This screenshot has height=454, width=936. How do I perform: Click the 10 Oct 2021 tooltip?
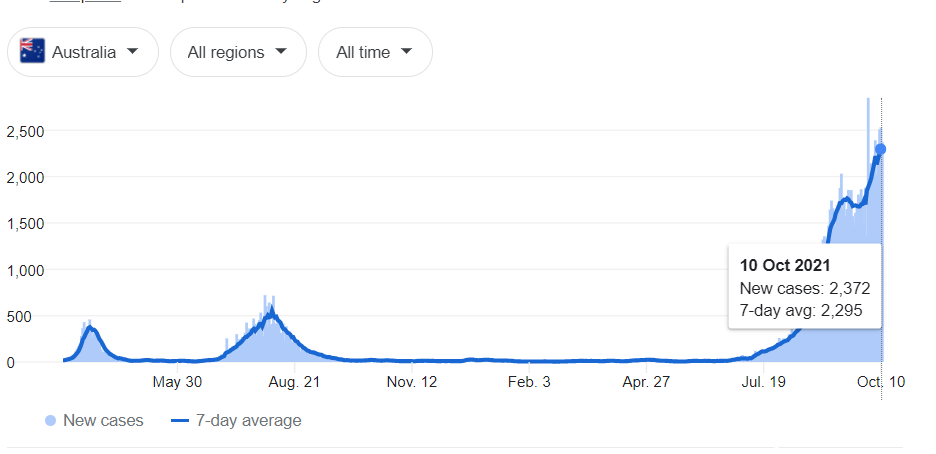point(805,286)
